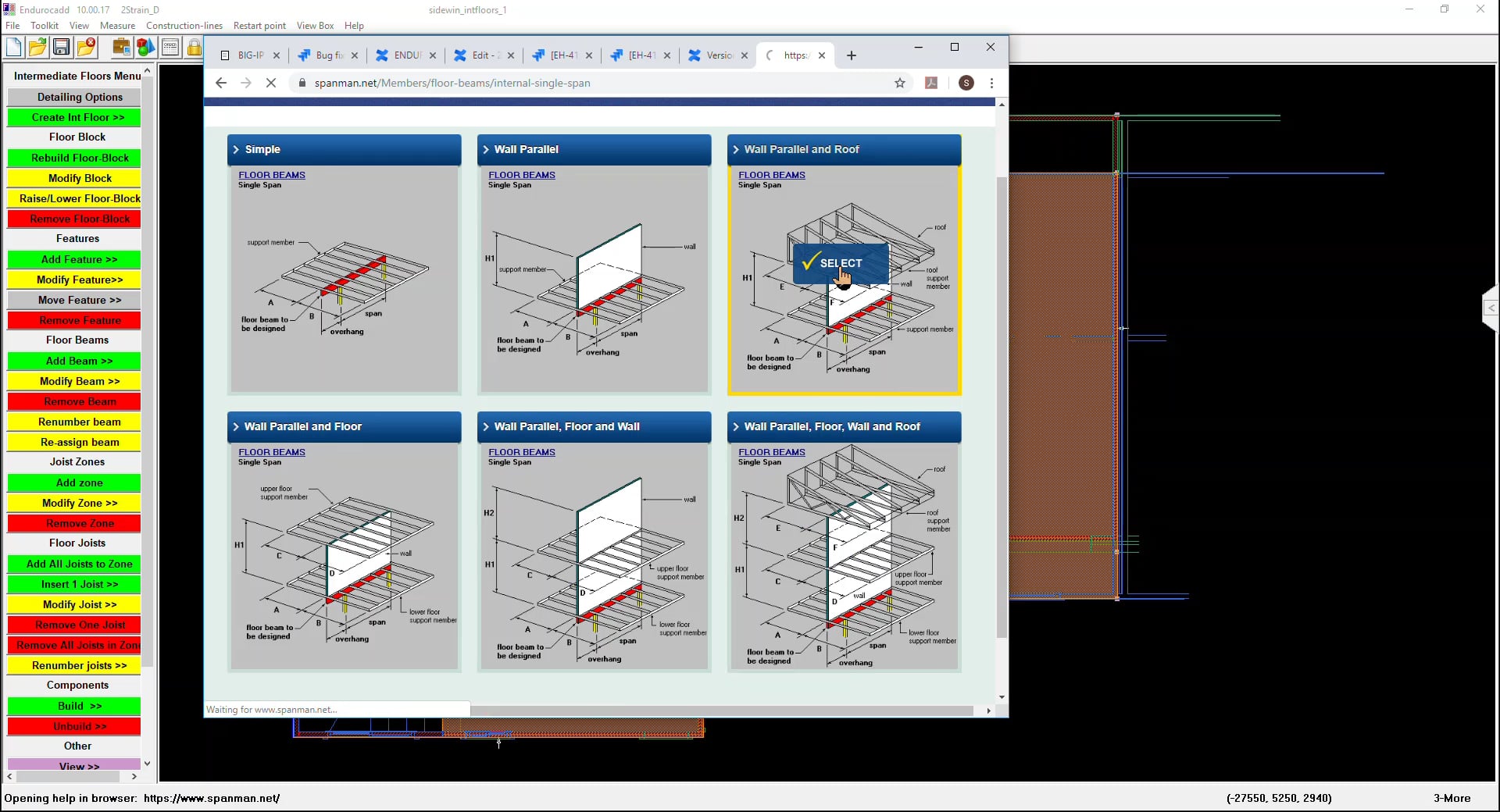Open the Order form toolbar icon
The width and height of the screenshot is (1500, 812).
coord(170,47)
